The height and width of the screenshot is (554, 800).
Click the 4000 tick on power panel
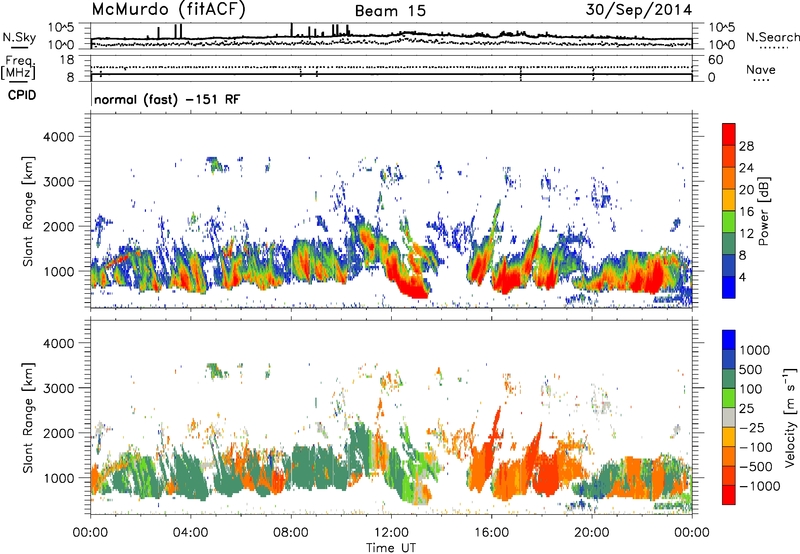point(58,137)
